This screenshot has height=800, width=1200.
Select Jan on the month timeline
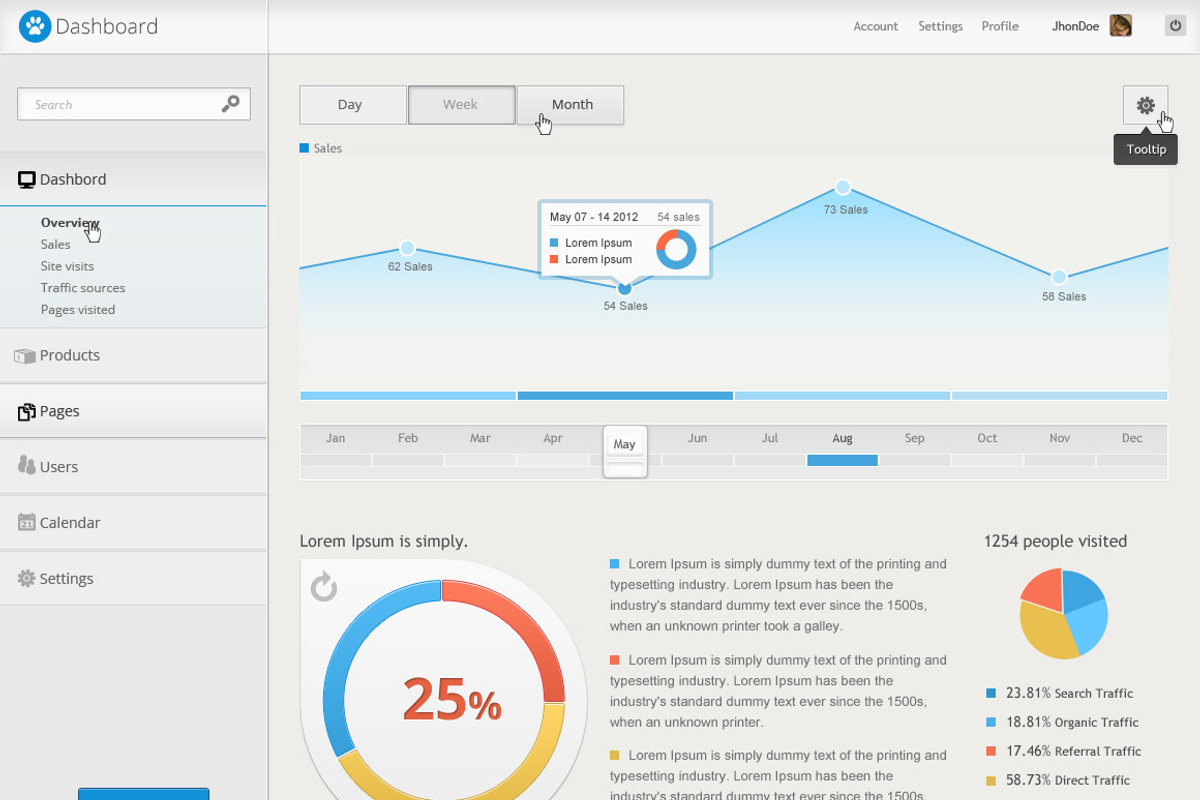coord(336,438)
